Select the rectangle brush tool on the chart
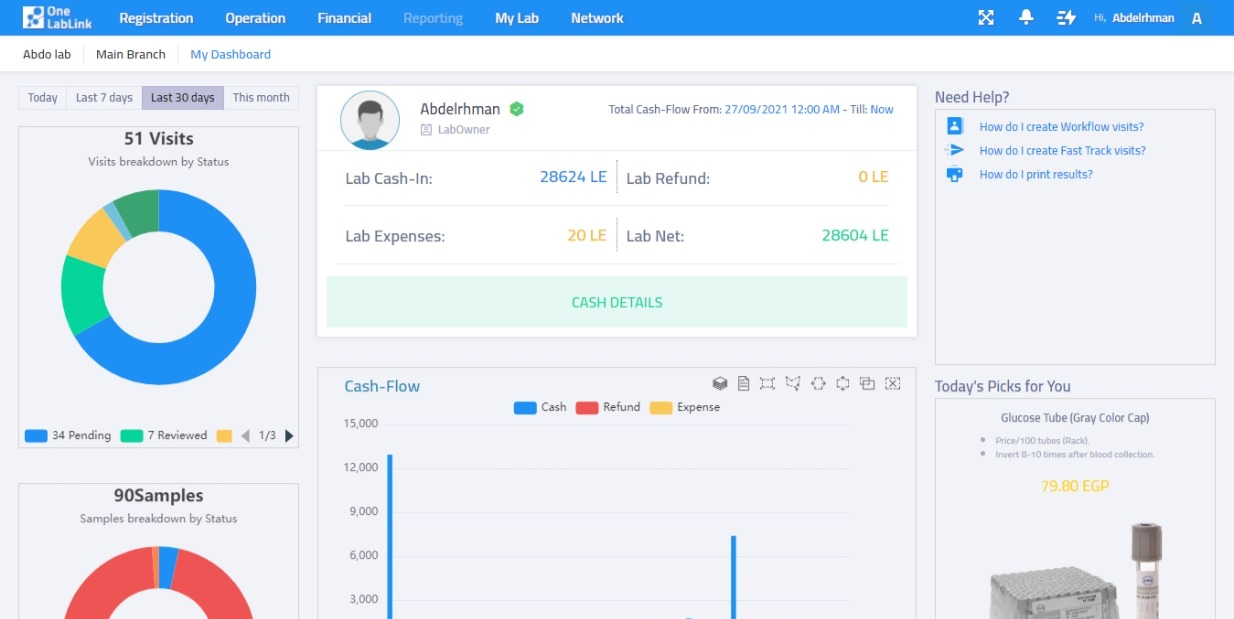 (768, 383)
